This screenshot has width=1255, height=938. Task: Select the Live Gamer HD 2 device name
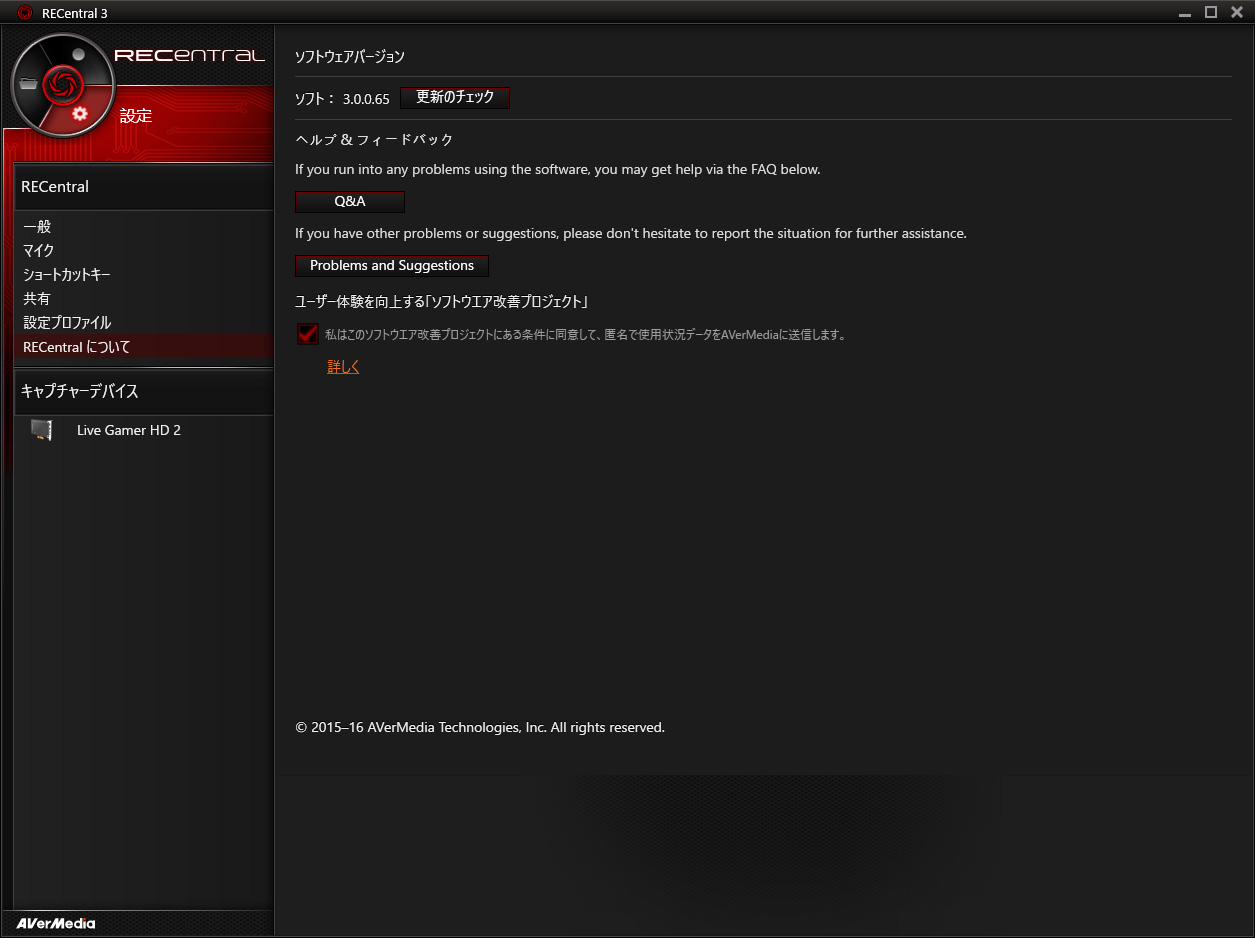tap(129, 430)
